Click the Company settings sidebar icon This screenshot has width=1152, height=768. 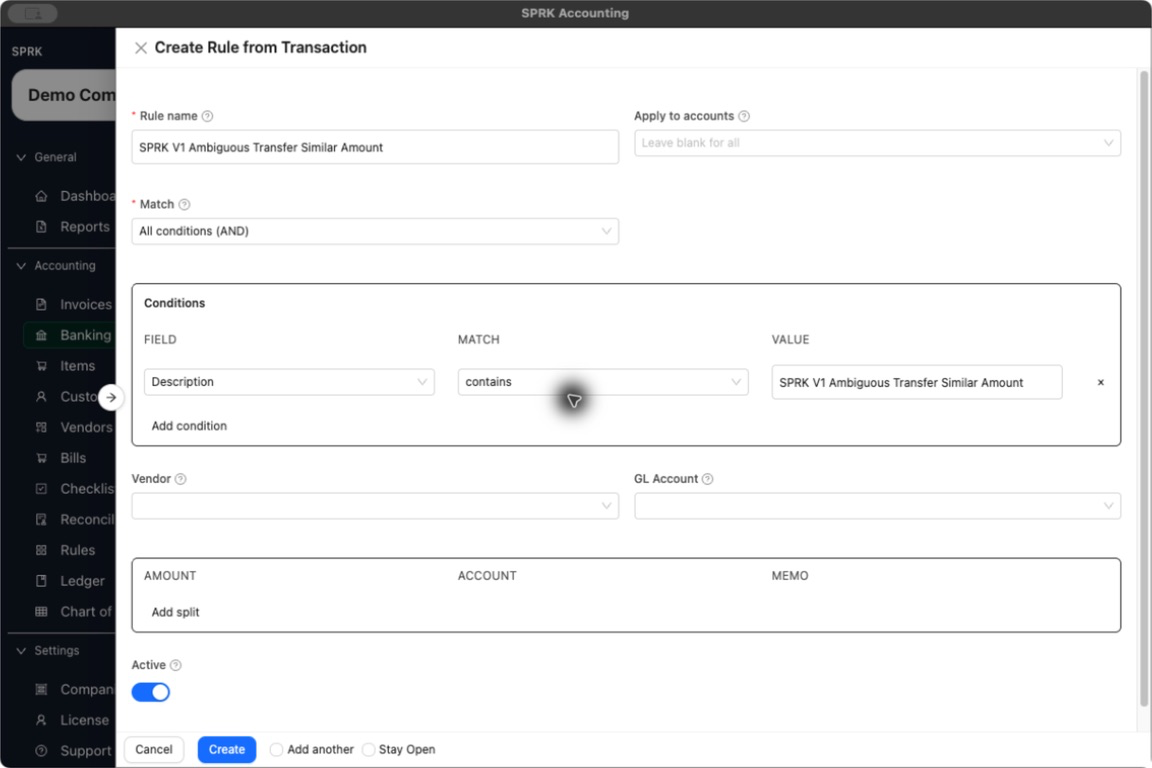point(41,689)
